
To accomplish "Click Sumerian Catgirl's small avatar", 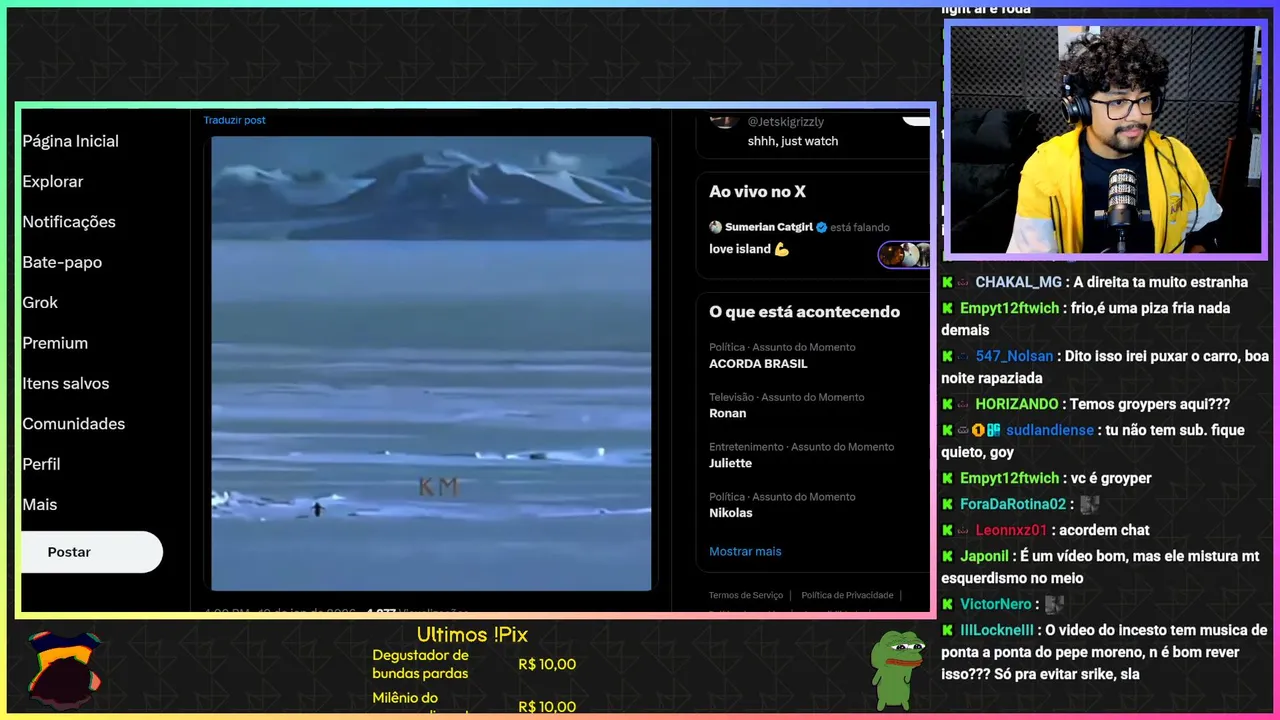I will tap(715, 227).
